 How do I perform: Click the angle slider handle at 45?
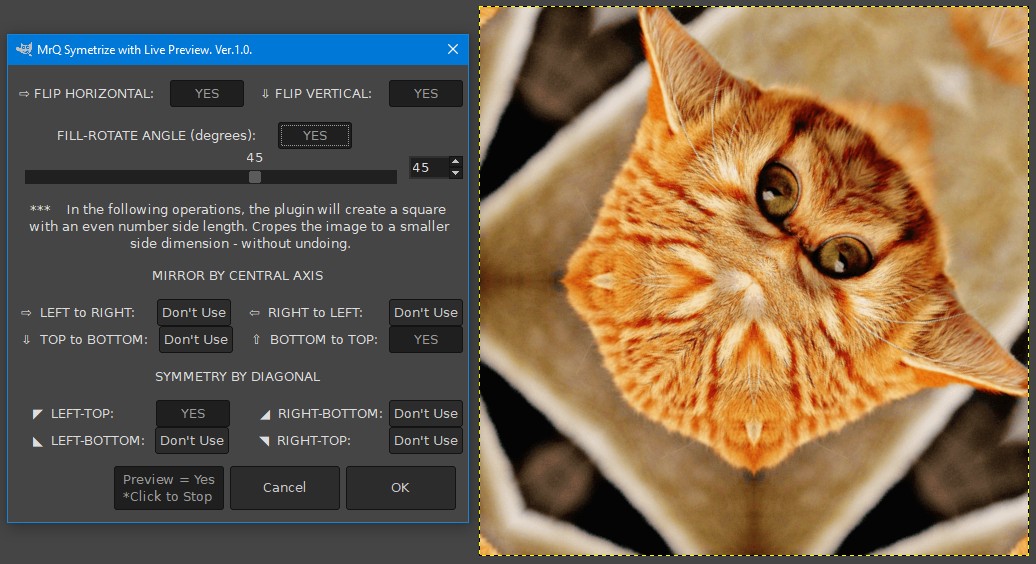[x=254, y=177]
